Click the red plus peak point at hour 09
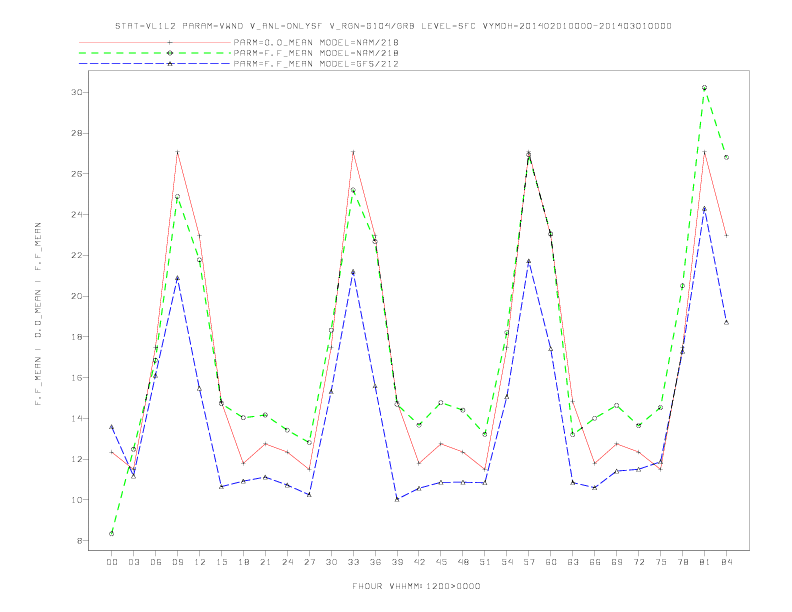792x612 pixels. 177,152
